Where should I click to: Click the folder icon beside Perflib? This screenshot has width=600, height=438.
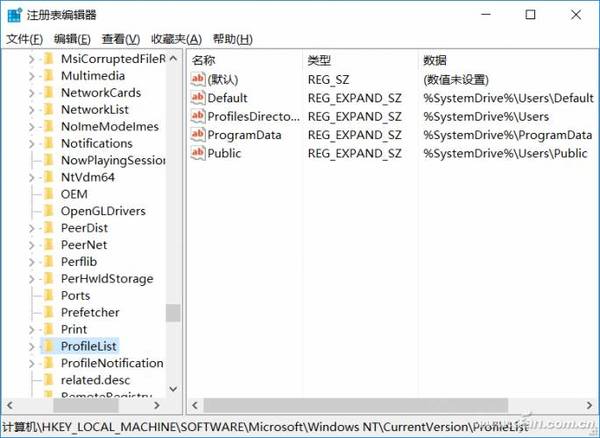click(x=49, y=262)
